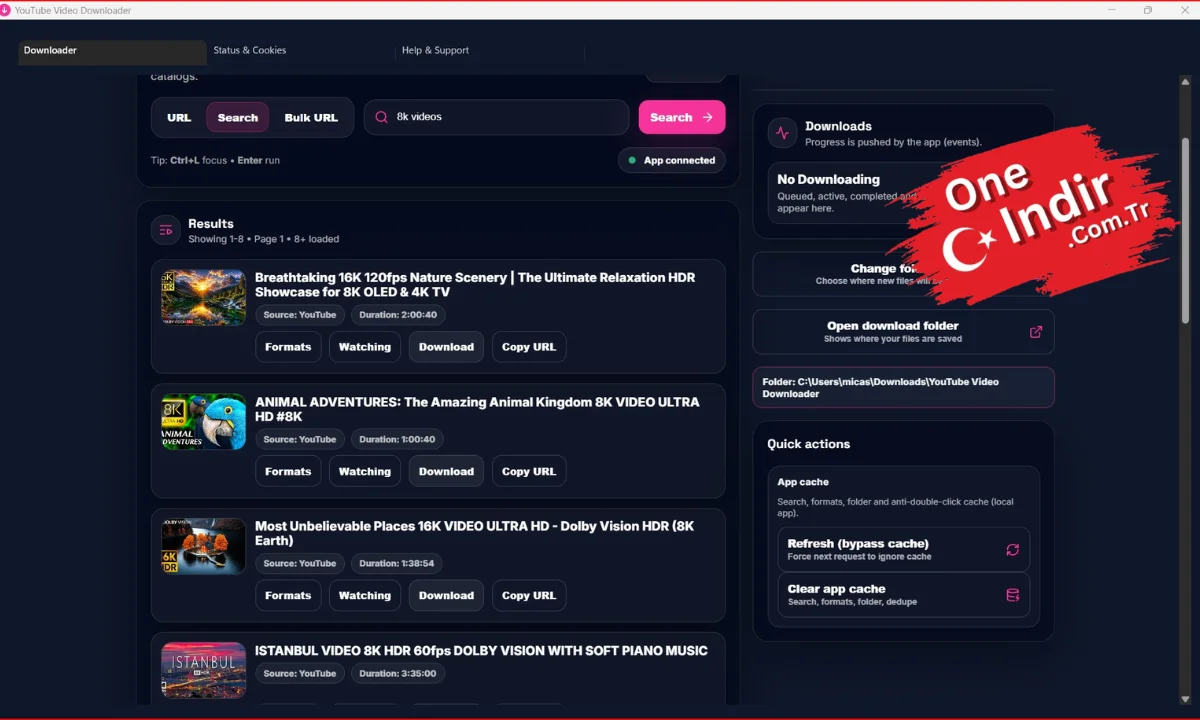Click the Most Unbelievable Places thumbnail

pyautogui.click(x=204, y=546)
